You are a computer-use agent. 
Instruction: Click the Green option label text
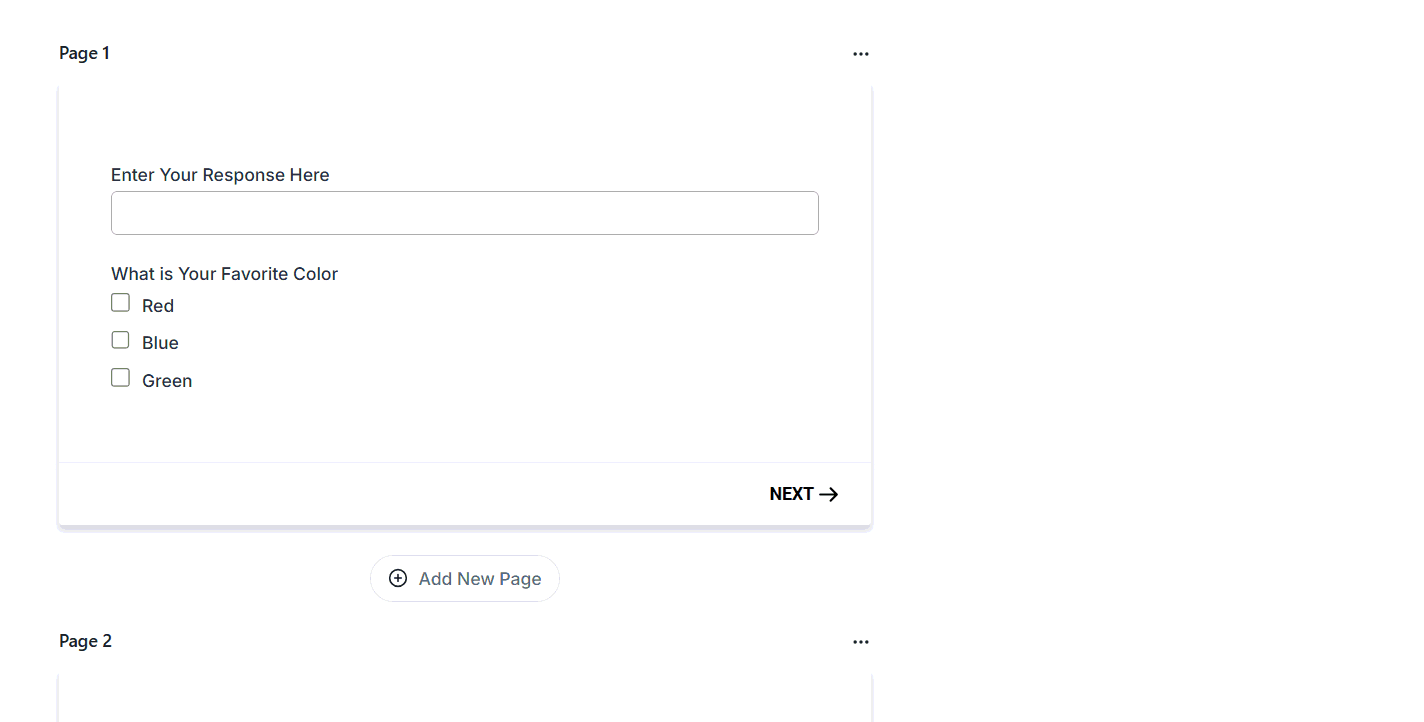167,381
